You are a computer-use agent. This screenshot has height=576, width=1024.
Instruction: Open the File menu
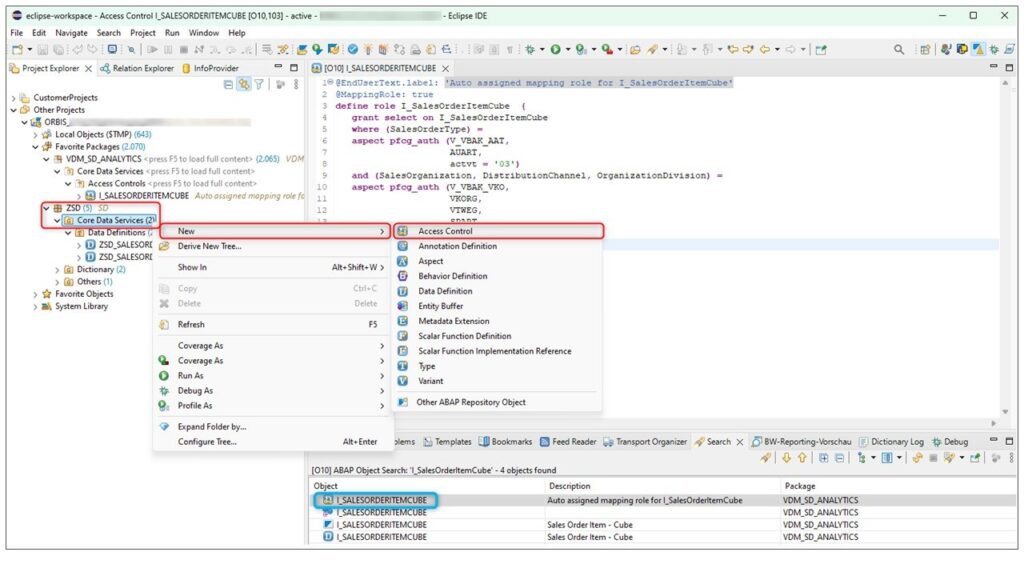[16, 33]
